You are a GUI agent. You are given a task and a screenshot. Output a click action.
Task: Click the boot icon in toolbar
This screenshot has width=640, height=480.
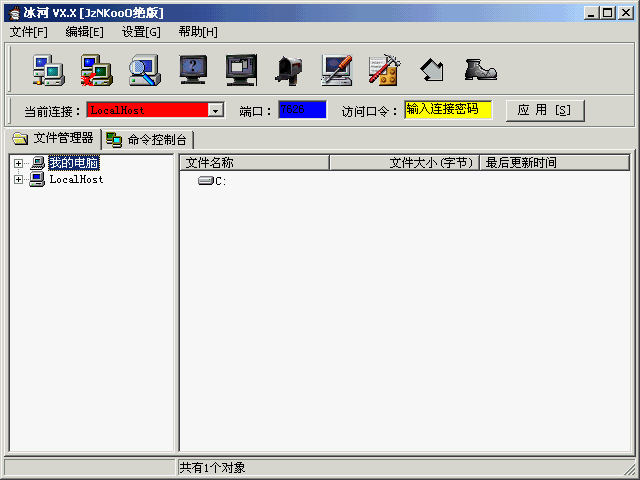point(480,69)
